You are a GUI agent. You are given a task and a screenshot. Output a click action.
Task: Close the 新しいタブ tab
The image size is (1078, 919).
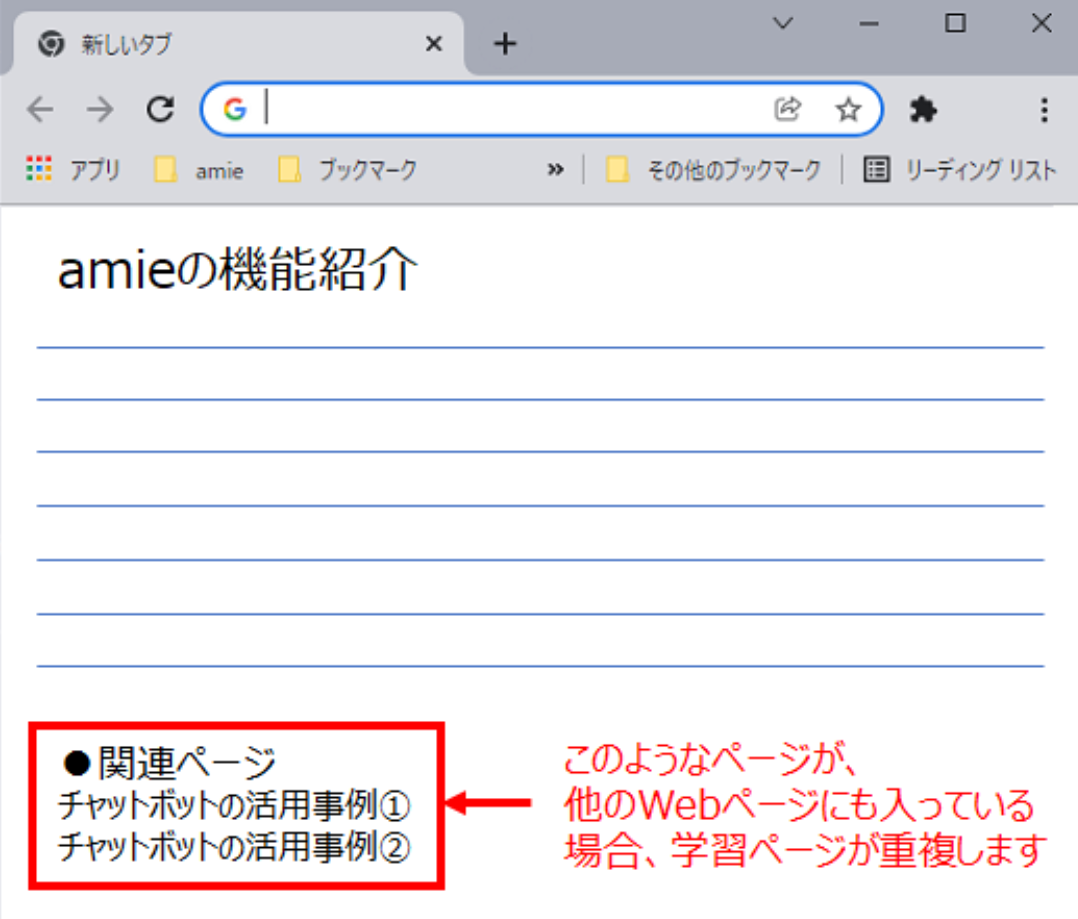pyautogui.click(x=433, y=45)
